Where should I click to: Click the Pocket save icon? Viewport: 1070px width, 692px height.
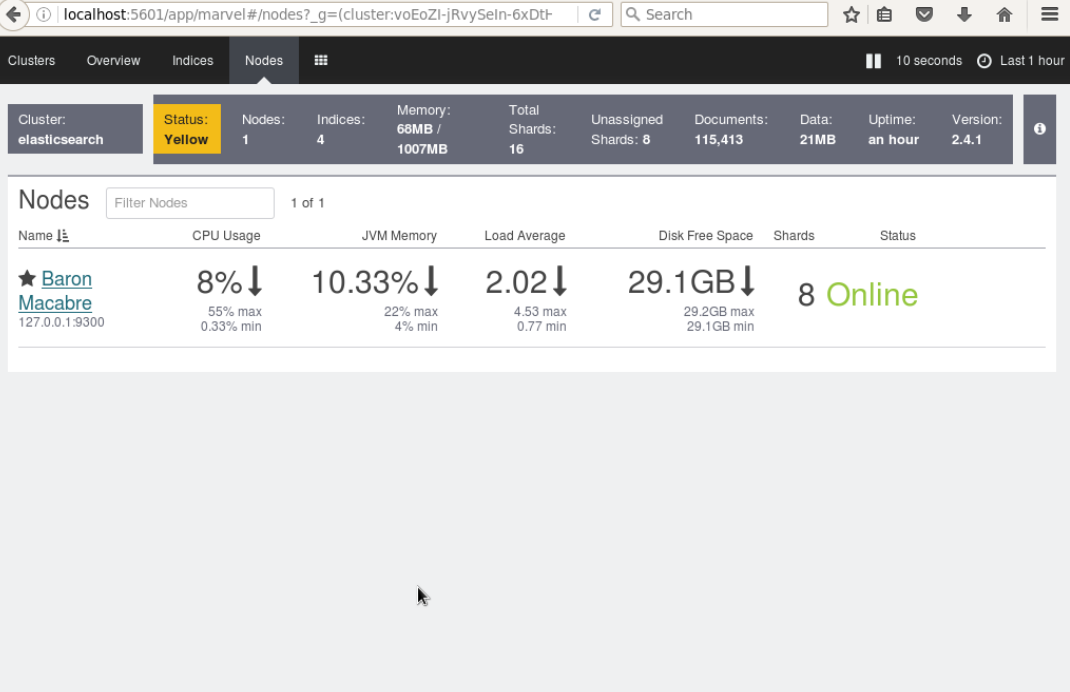coord(924,14)
